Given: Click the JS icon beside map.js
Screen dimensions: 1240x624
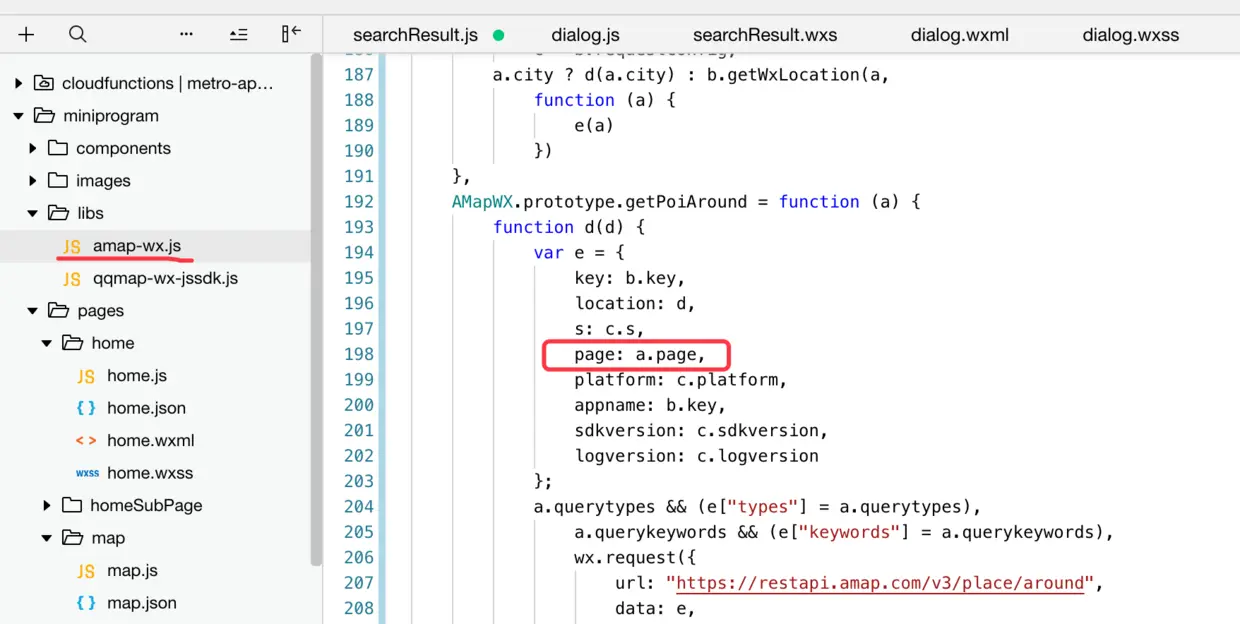Looking at the screenshot, I should 87,571.
